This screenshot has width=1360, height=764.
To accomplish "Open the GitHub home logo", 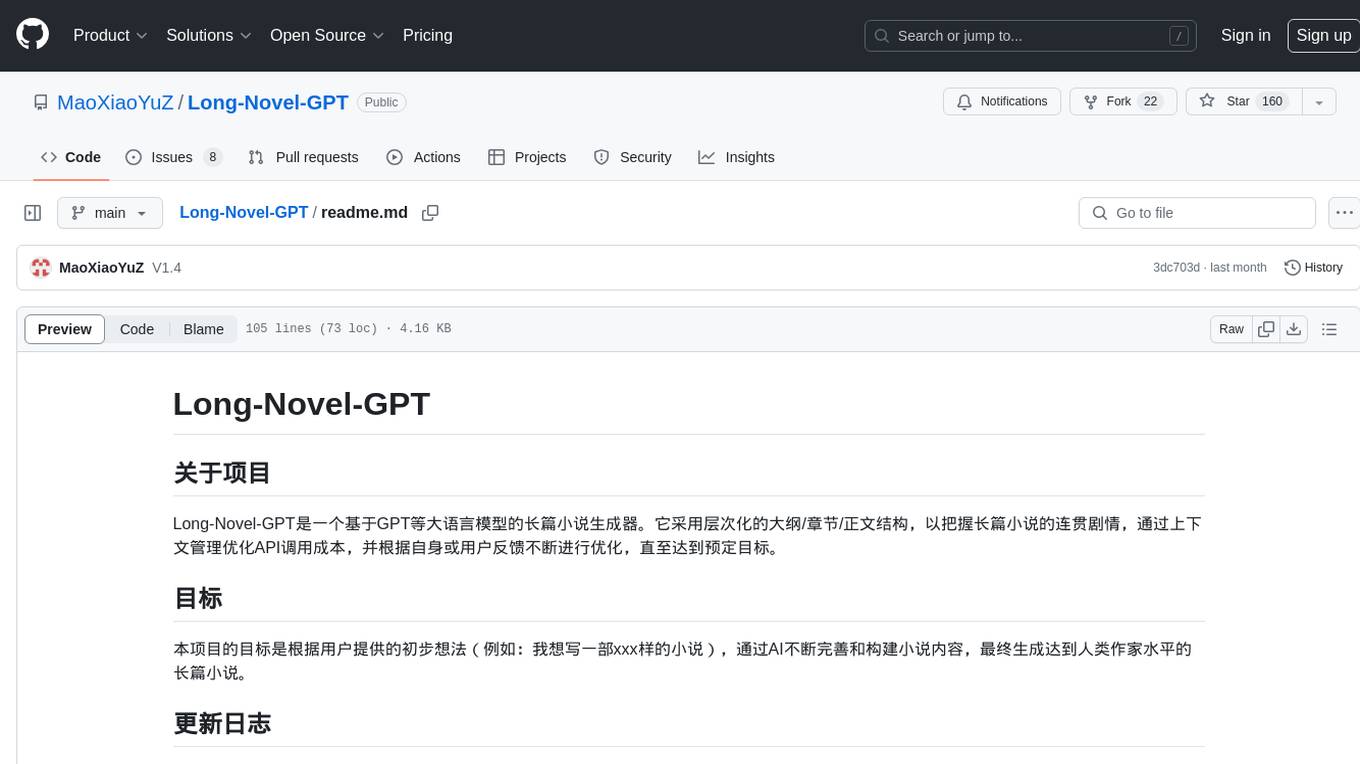I will coord(32,35).
